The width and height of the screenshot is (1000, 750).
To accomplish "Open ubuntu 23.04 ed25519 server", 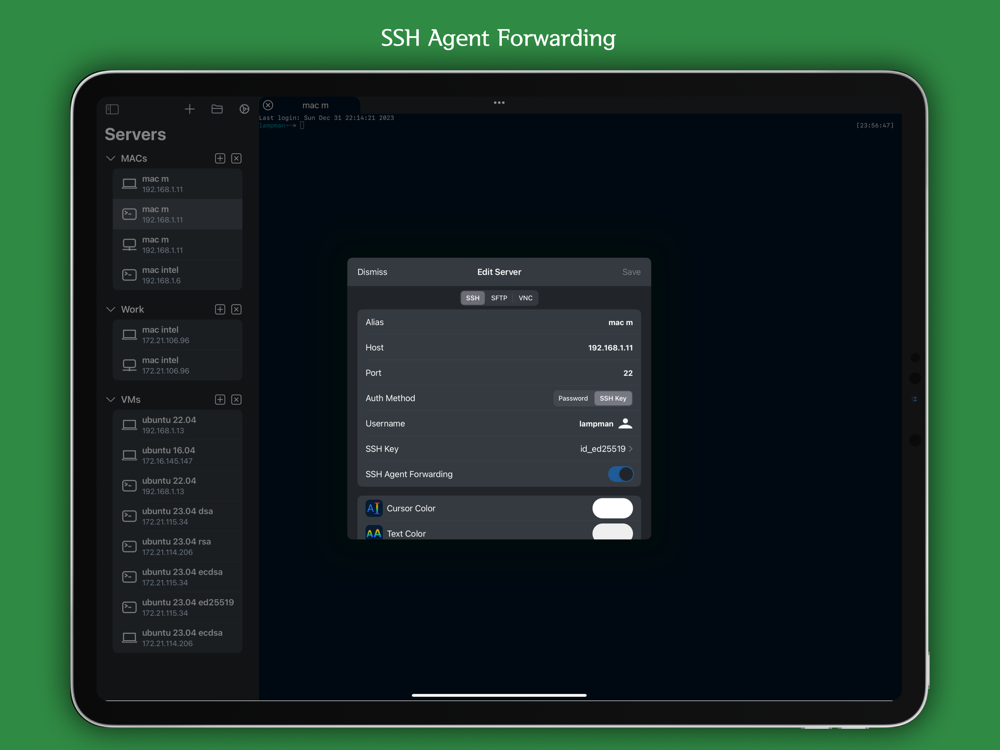I will pos(177,607).
